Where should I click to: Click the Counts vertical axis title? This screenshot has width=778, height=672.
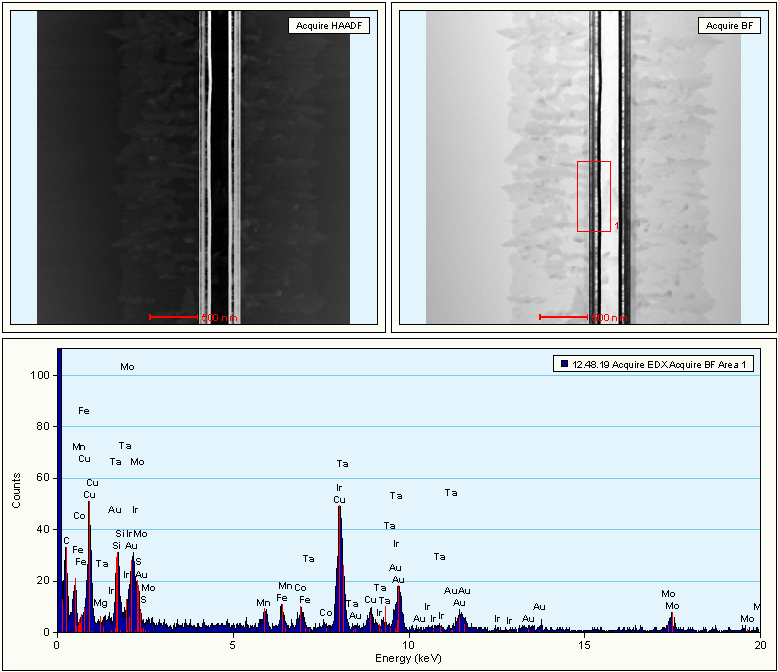click(x=17, y=491)
